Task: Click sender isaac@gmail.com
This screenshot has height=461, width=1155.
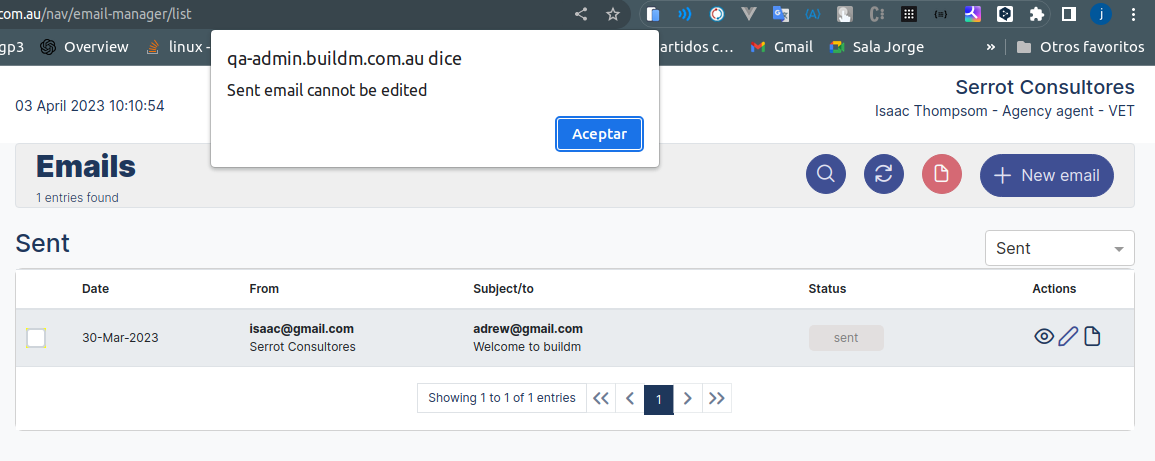Action: (x=302, y=328)
